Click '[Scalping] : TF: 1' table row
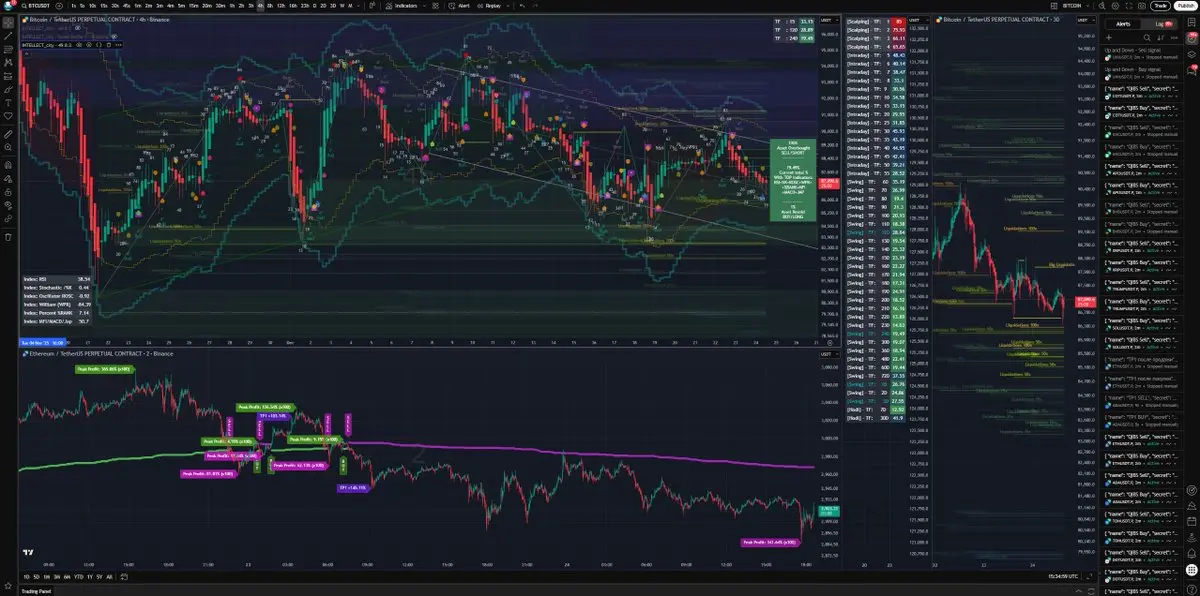The height and width of the screenshot is (596, 1200). [875, 22]
